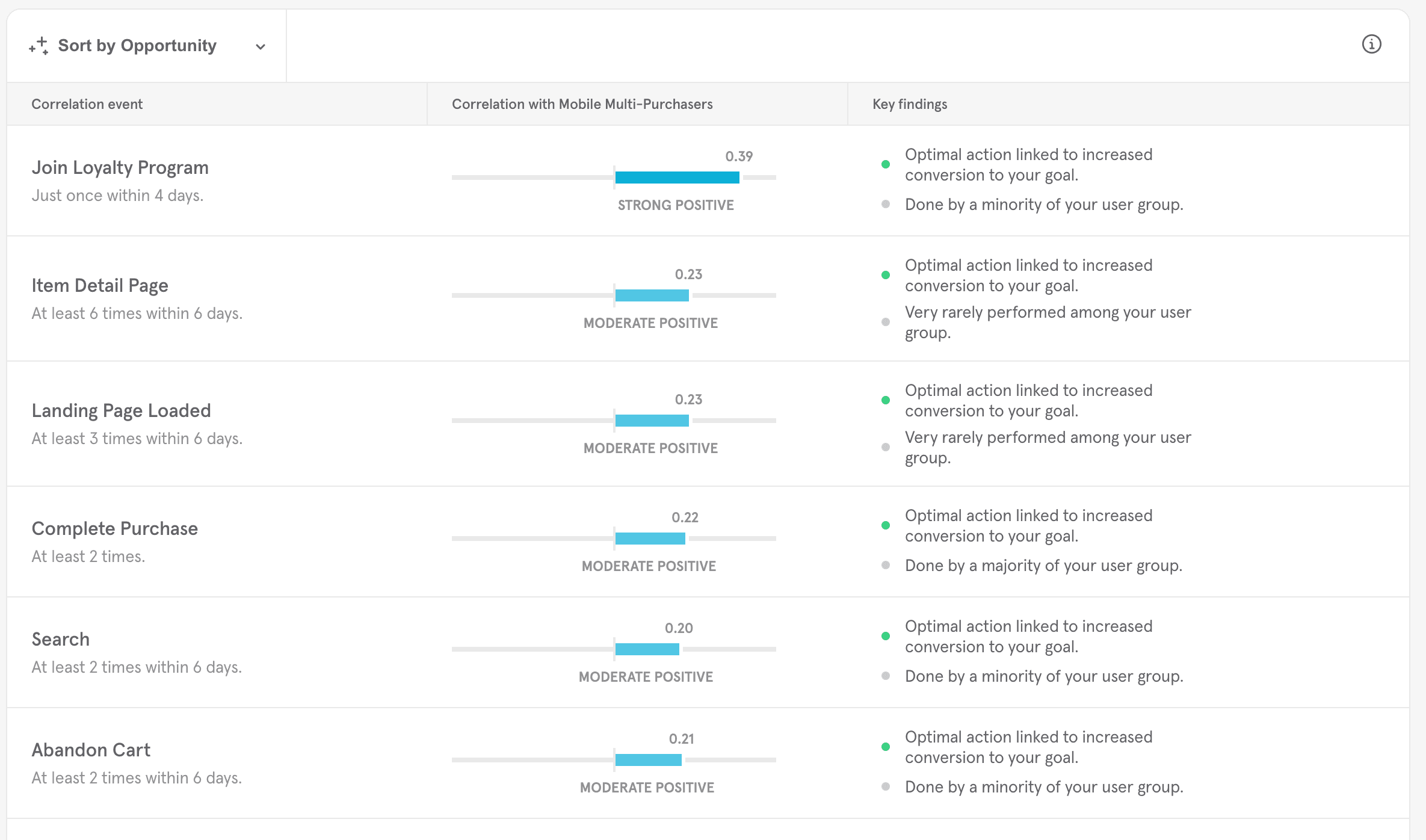Click the 'Key findings' column header
Screen dimensions: 1426x840
[x=909, y=103]
